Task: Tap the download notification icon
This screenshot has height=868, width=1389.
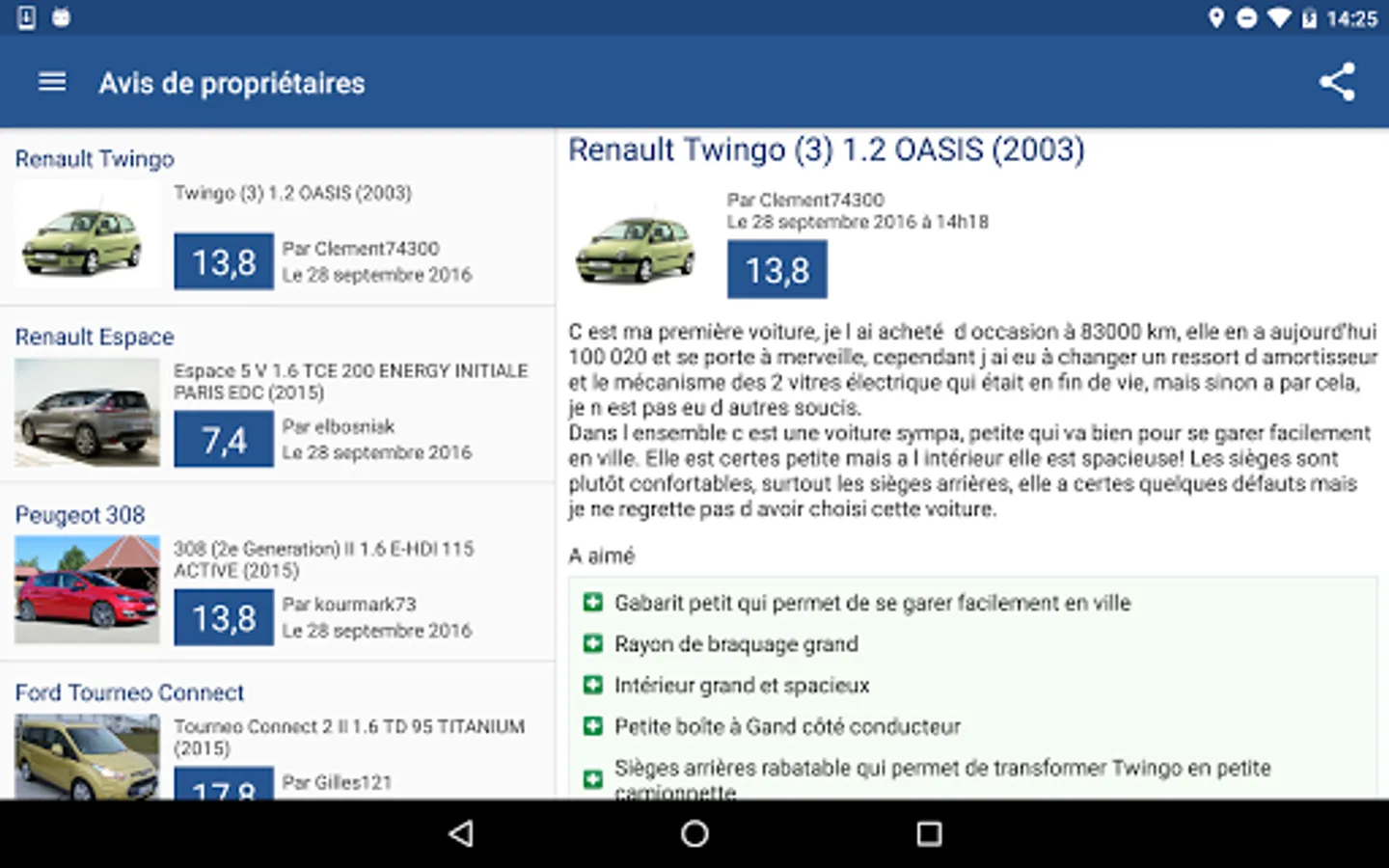Action: pos(27,17)
